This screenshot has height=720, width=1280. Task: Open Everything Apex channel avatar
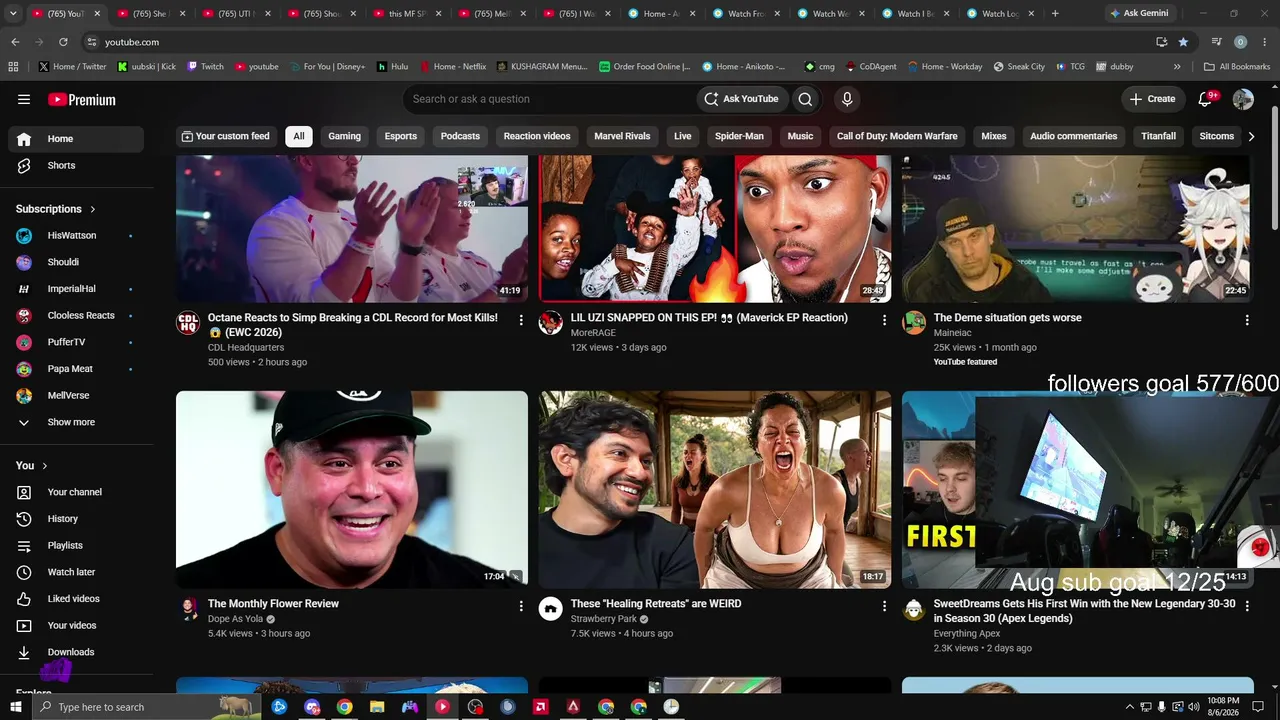point(914,608)
